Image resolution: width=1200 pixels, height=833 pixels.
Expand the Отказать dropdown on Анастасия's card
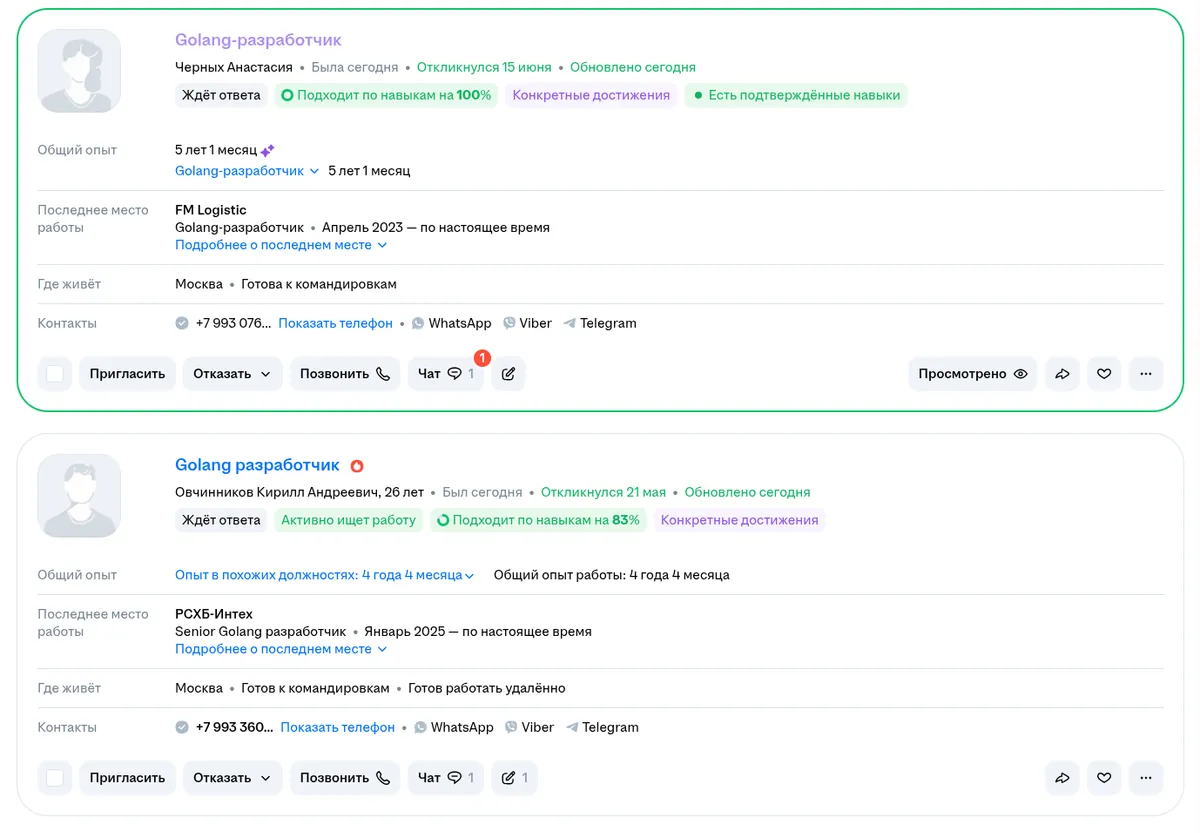[x=232, y=374]
